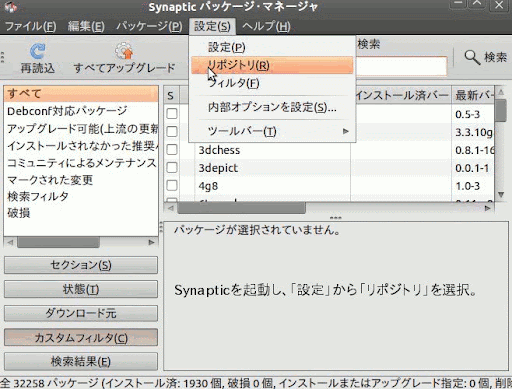Select 破損 filter row

81,213
